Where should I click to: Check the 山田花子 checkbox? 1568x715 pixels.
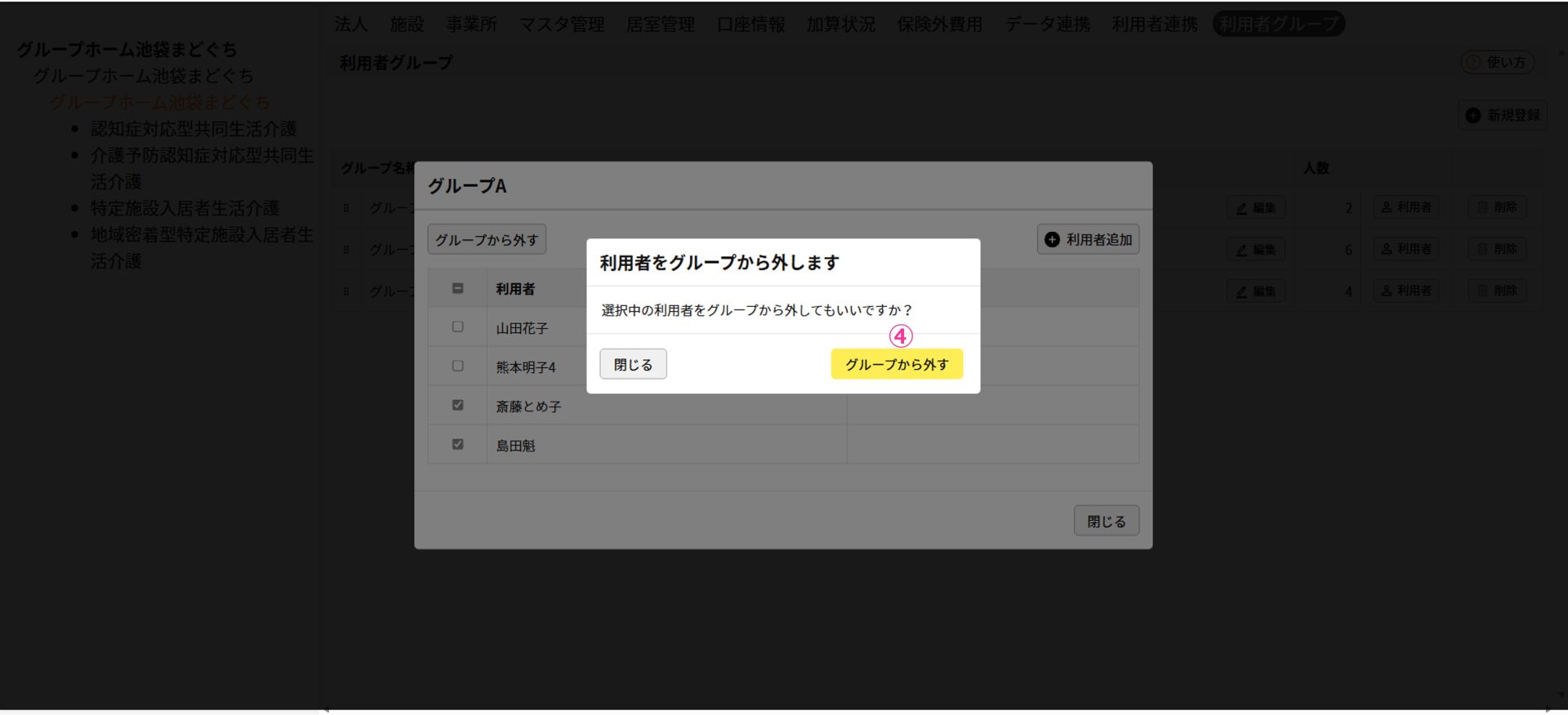(457, 326)
